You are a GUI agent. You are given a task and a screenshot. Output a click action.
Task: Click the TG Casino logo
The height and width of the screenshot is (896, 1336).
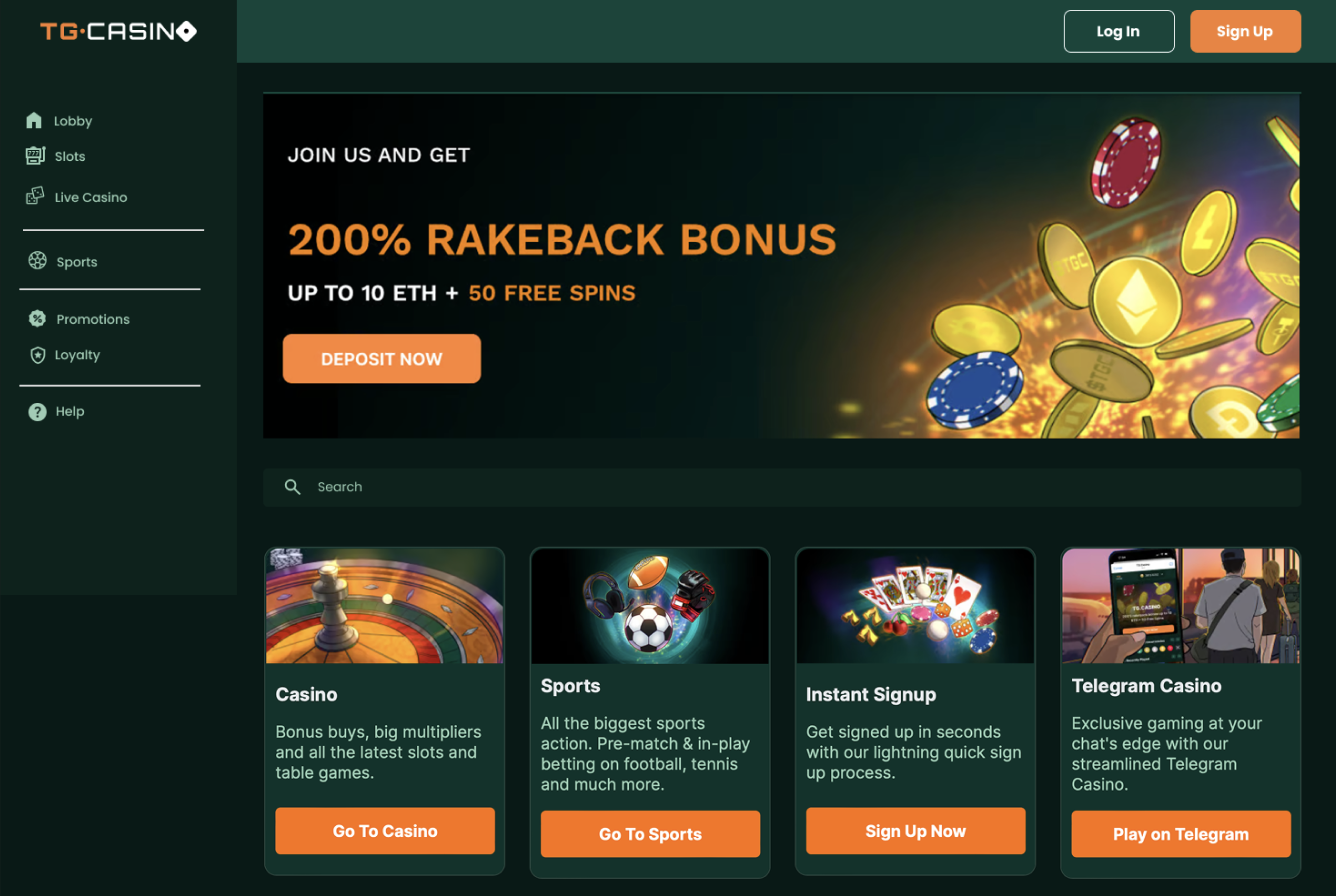click(x=118, y=32)
